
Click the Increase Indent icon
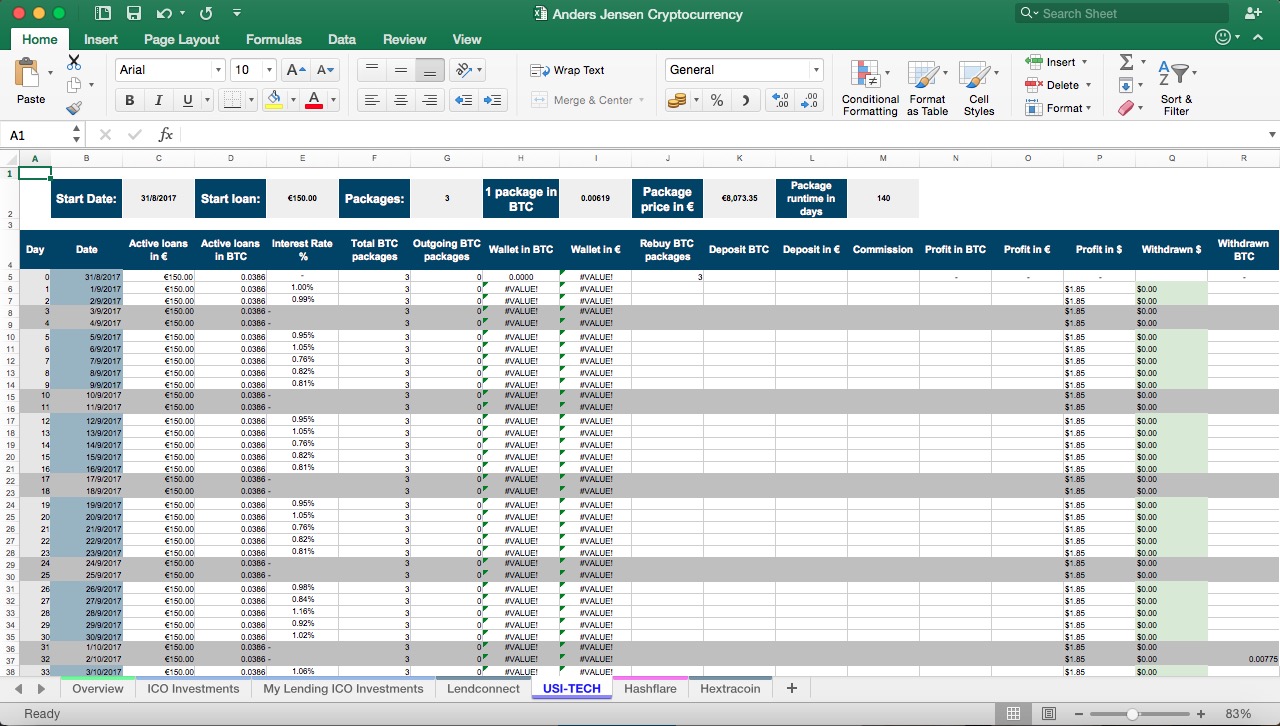493,100
